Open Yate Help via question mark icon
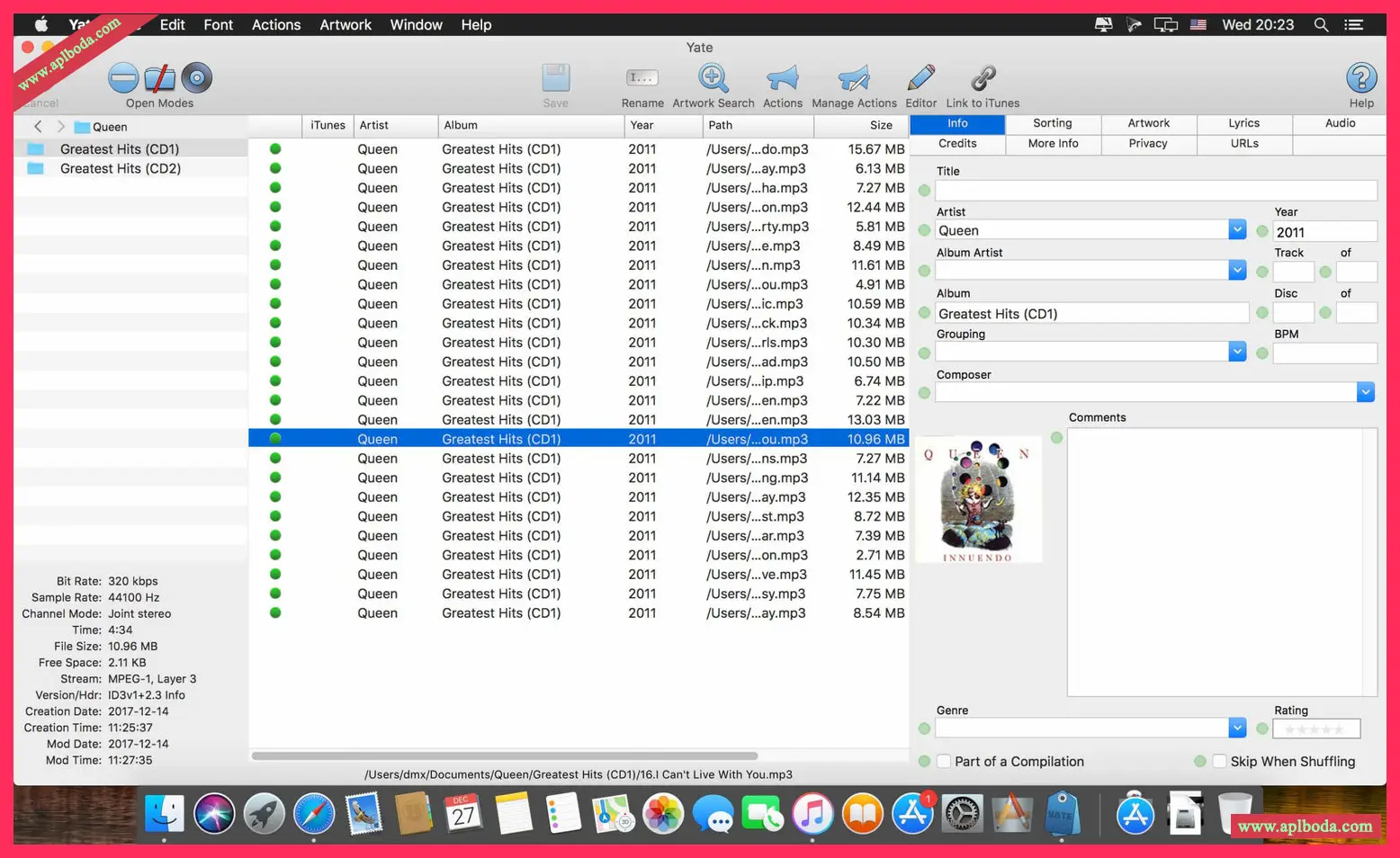The height and width of the screenshot is (858, 1400). pyautogui.click(x=1360, y=78)
